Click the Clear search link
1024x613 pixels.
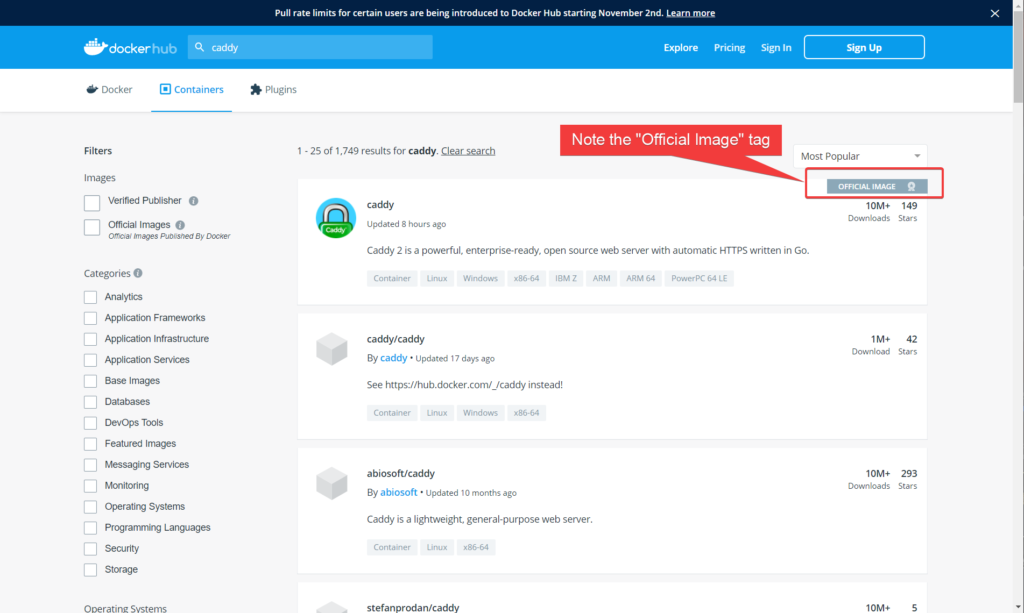pos(467,149)
